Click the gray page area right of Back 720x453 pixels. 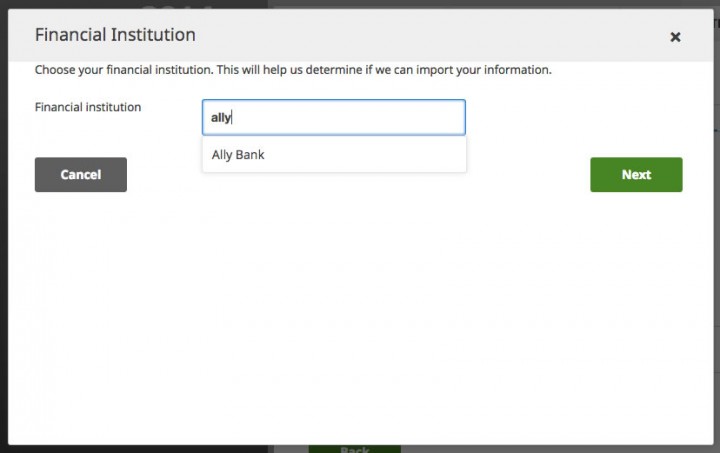[550, 448]
